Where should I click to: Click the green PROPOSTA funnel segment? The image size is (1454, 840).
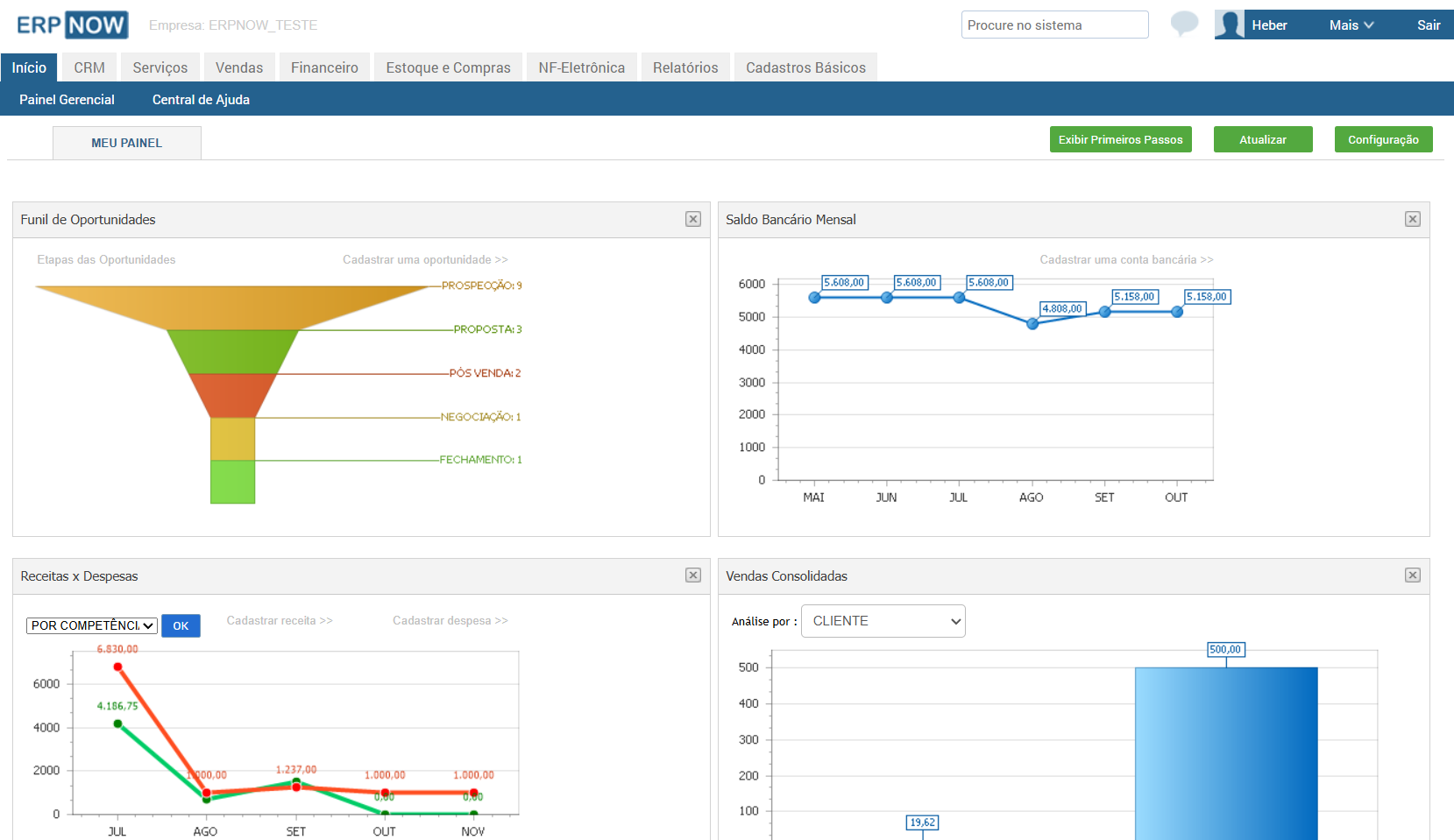coord(232,350)
